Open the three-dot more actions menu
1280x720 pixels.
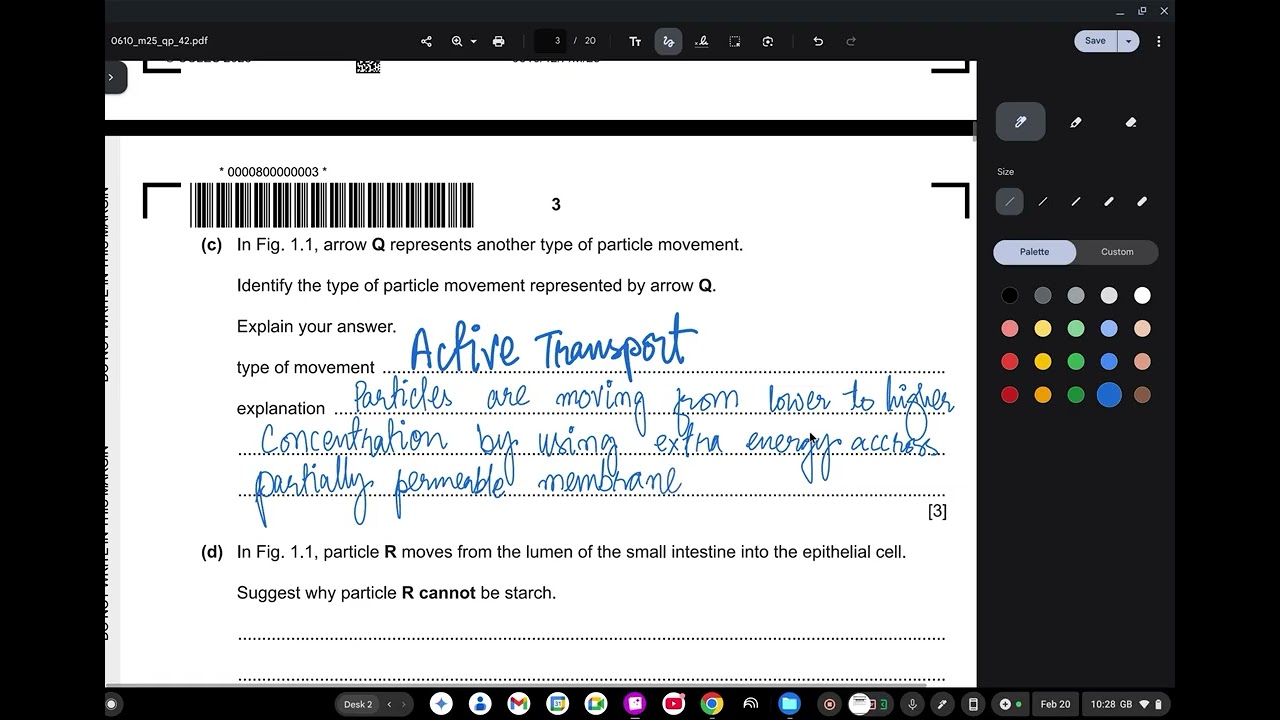(1159, 41)
